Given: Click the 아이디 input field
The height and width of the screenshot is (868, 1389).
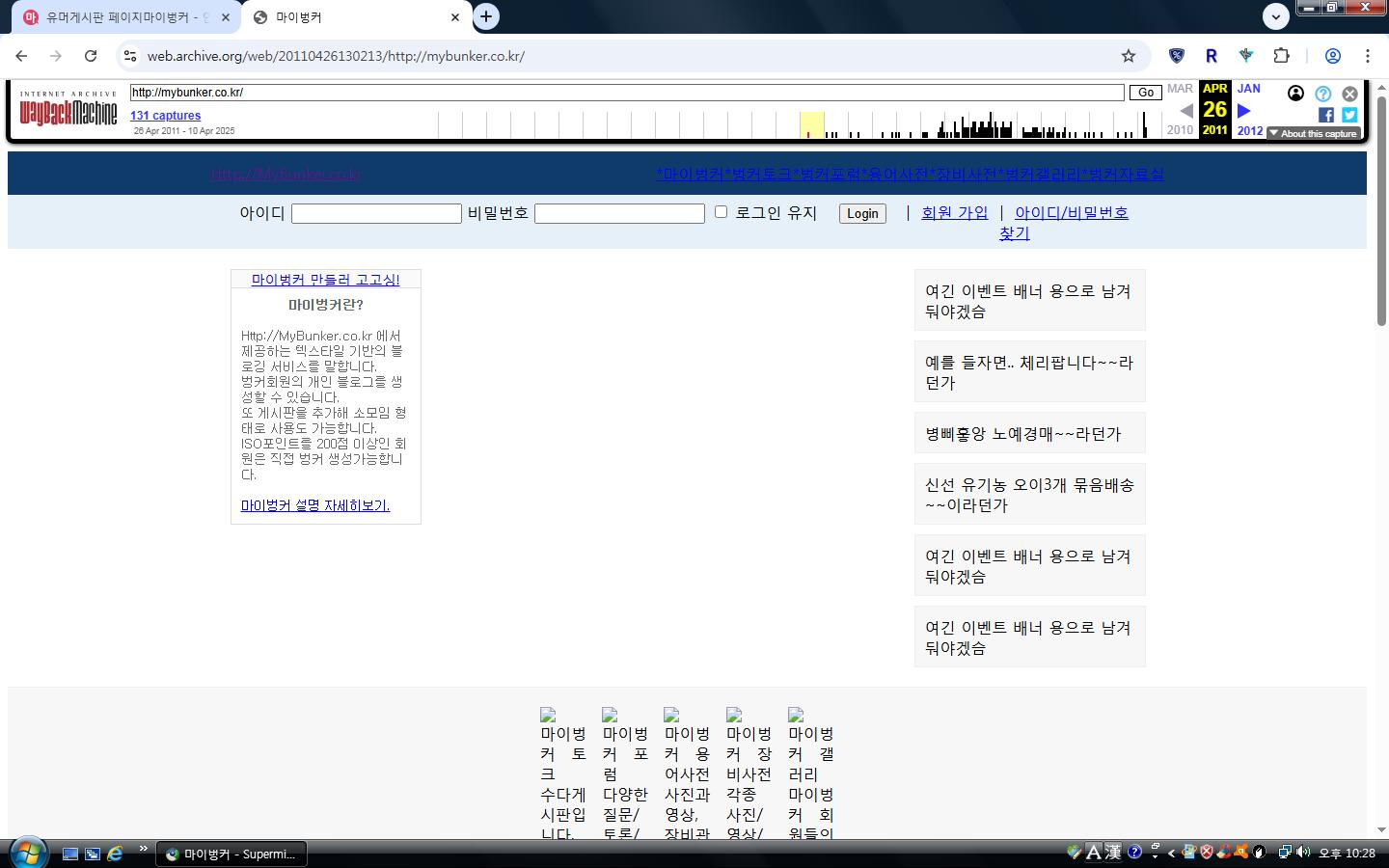Looking at the screenshot, I should (x=376, y=214).
